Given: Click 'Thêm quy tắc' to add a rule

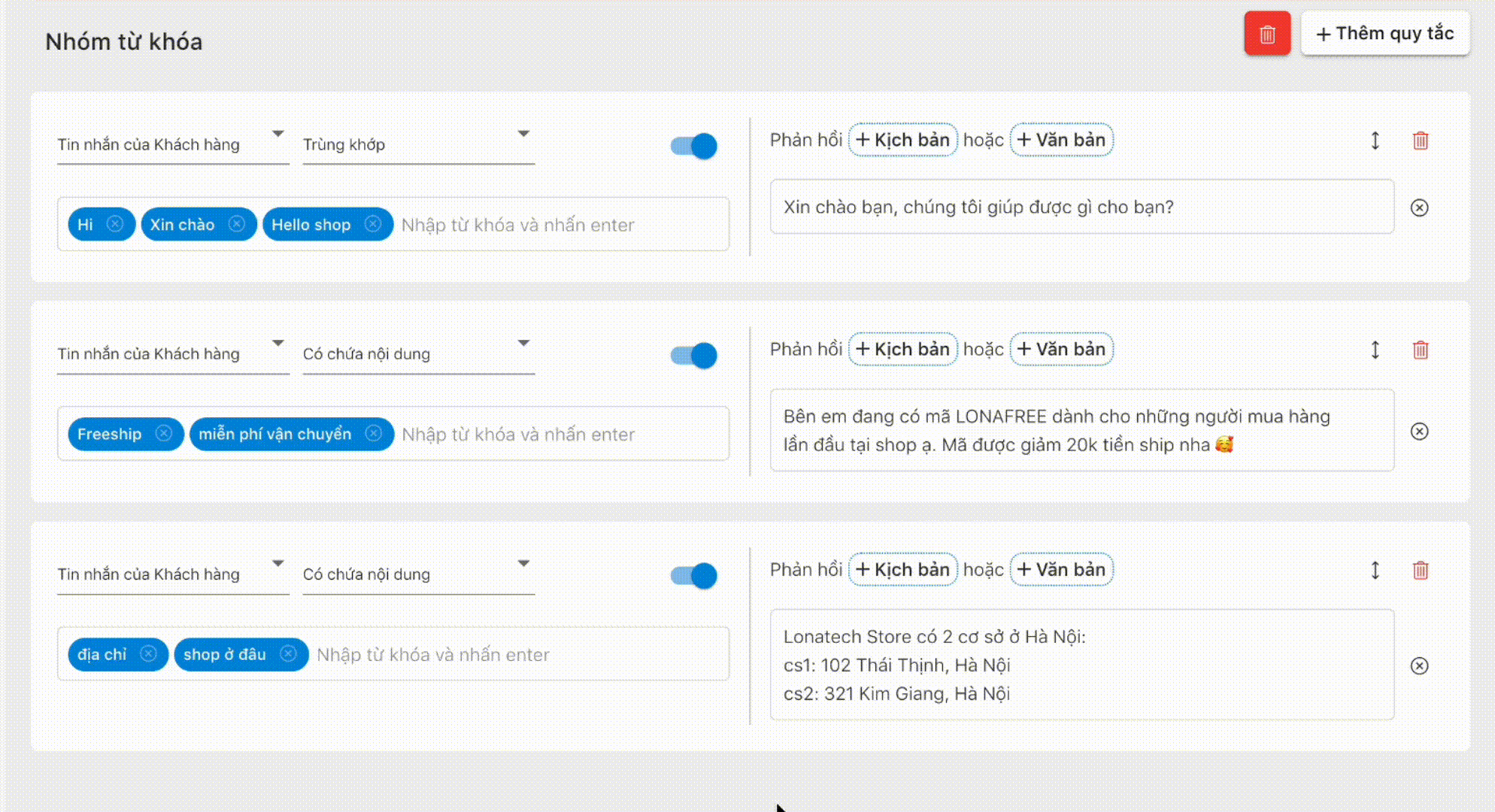Looking at the screenshot, I should pyautogui.click(x=1384, y=34).
